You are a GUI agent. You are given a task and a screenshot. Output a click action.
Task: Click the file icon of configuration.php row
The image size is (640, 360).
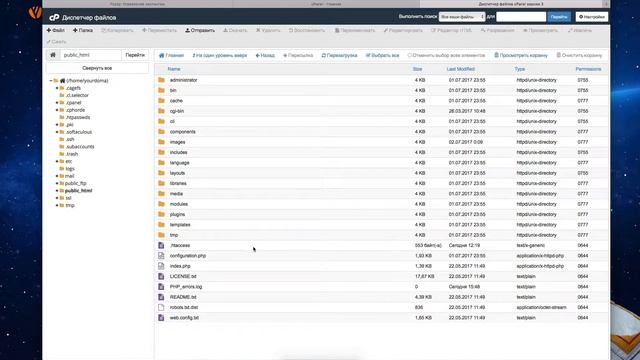161,256
